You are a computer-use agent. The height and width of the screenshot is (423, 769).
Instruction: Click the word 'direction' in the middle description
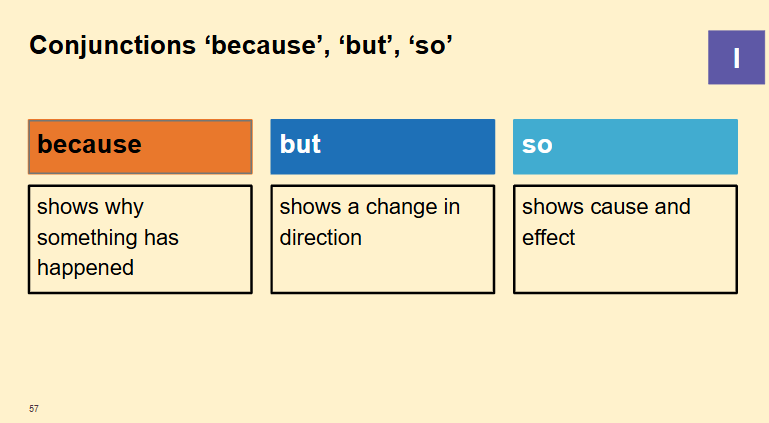321,238
